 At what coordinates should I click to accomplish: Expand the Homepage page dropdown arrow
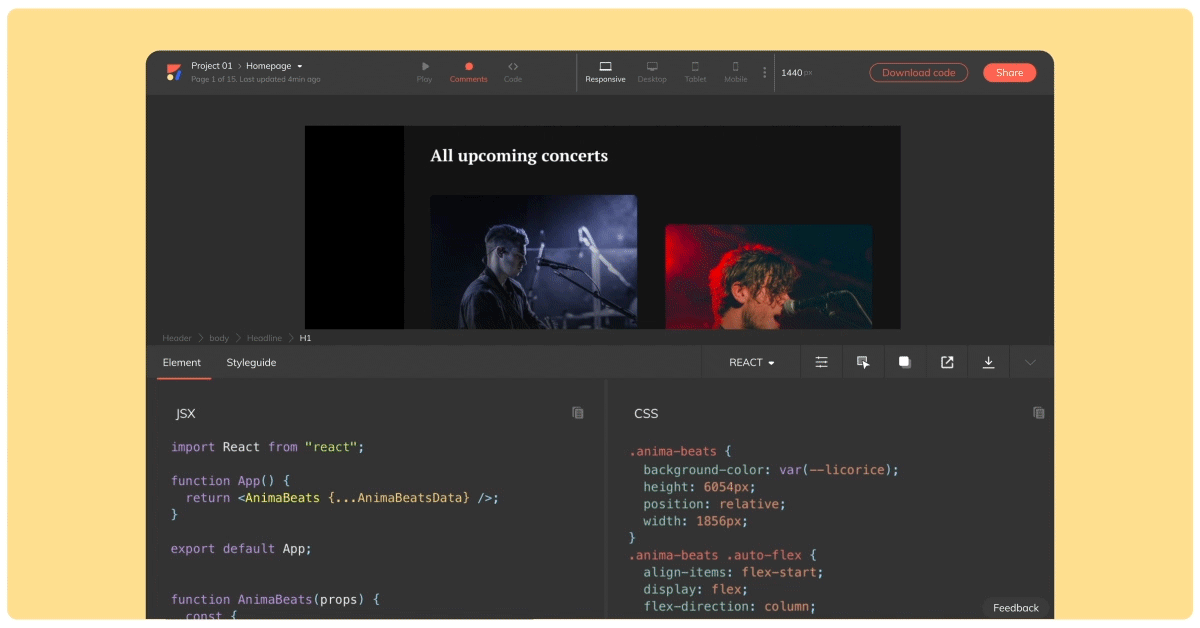click(x=300, y=66)
